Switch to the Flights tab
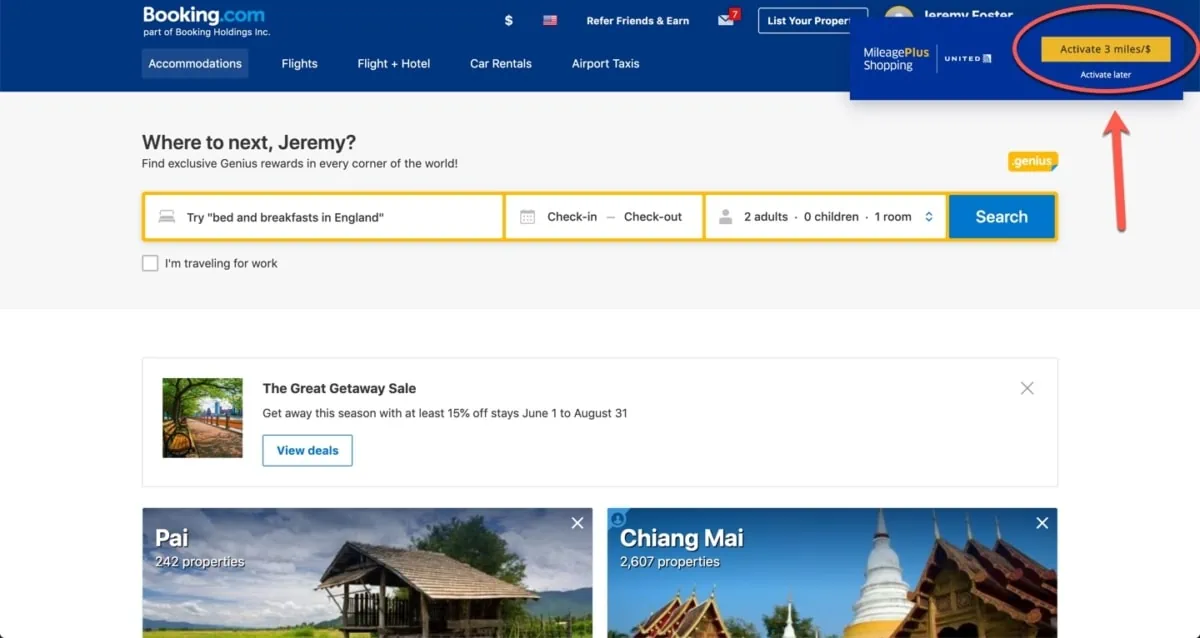 (x=299, y=63)
